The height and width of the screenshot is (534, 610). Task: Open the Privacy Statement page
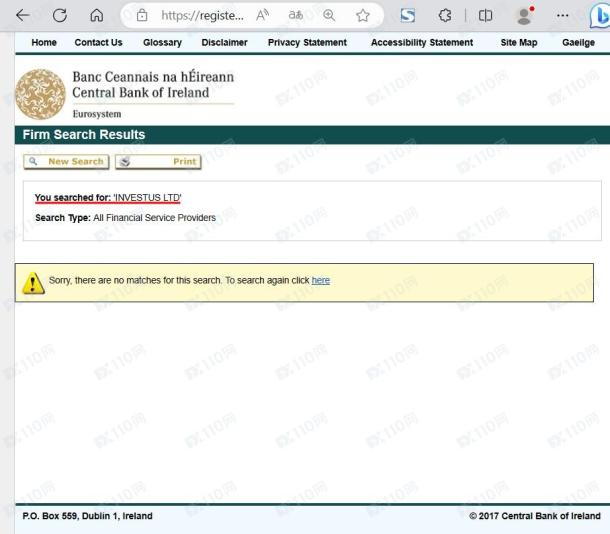(x=307, y=42)
